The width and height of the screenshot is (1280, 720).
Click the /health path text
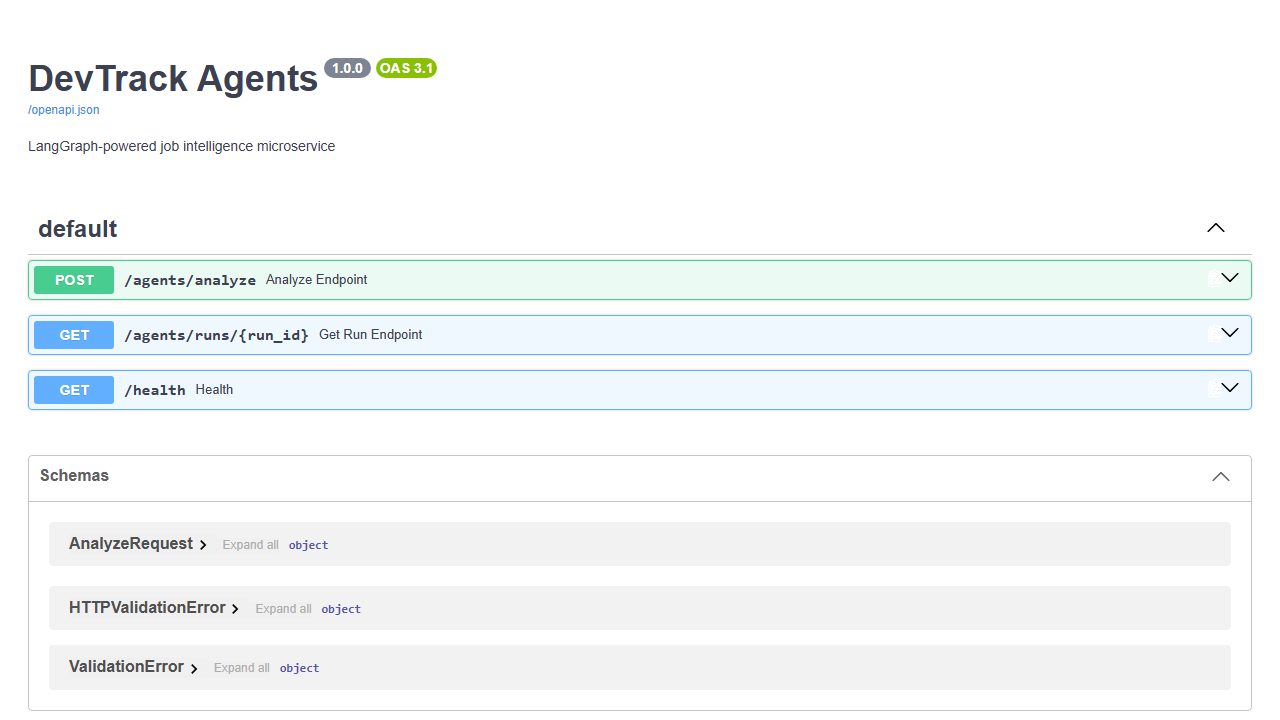pos(155,390)
